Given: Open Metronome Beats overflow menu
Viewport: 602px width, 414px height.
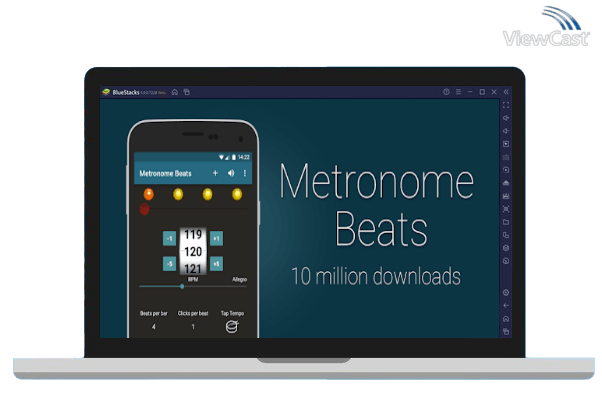Looking at the screenshot, I should pyautogui.click(x=245, y=173).
